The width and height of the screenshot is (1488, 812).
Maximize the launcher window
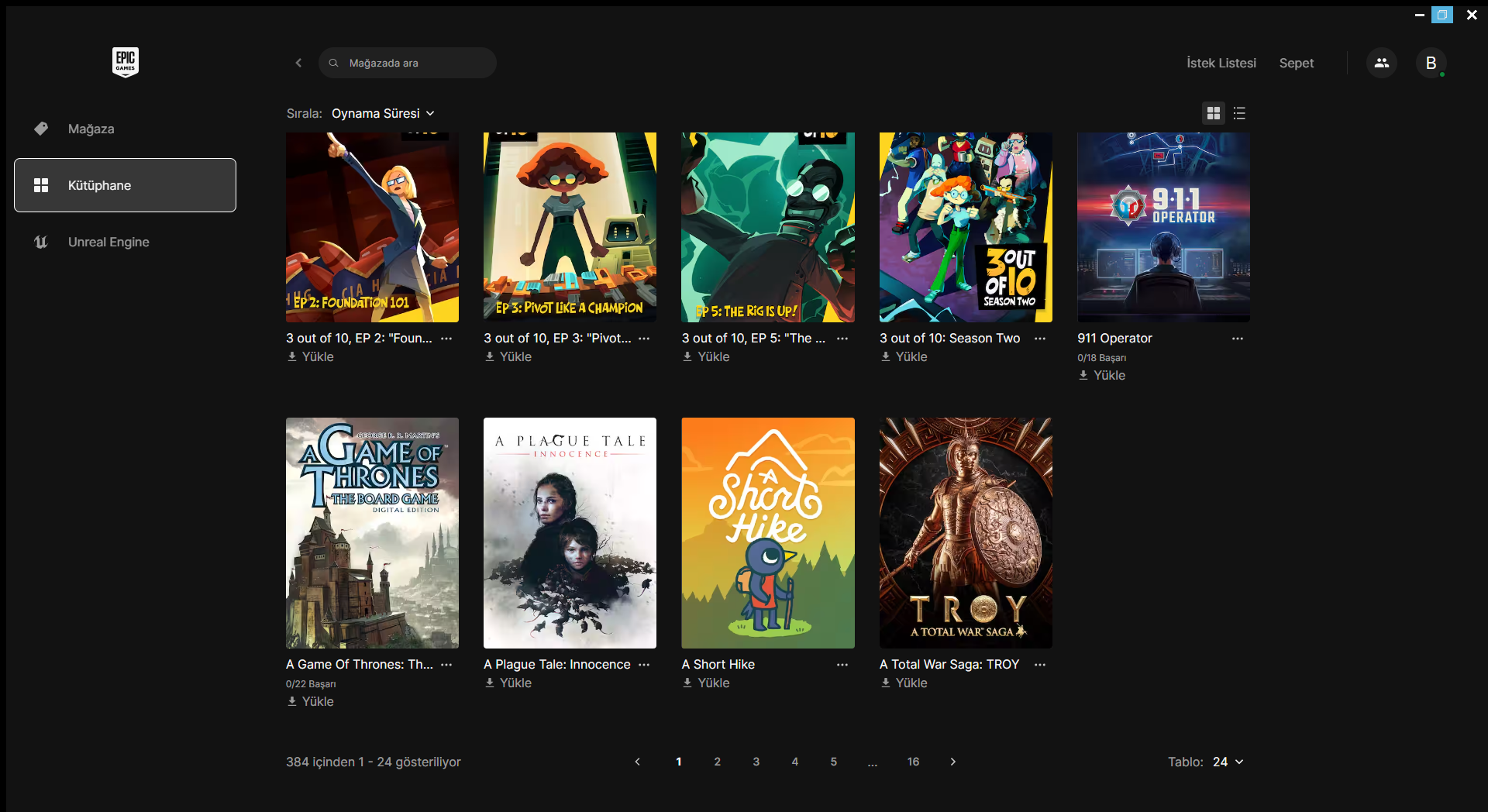click(x=1442, y=15)
